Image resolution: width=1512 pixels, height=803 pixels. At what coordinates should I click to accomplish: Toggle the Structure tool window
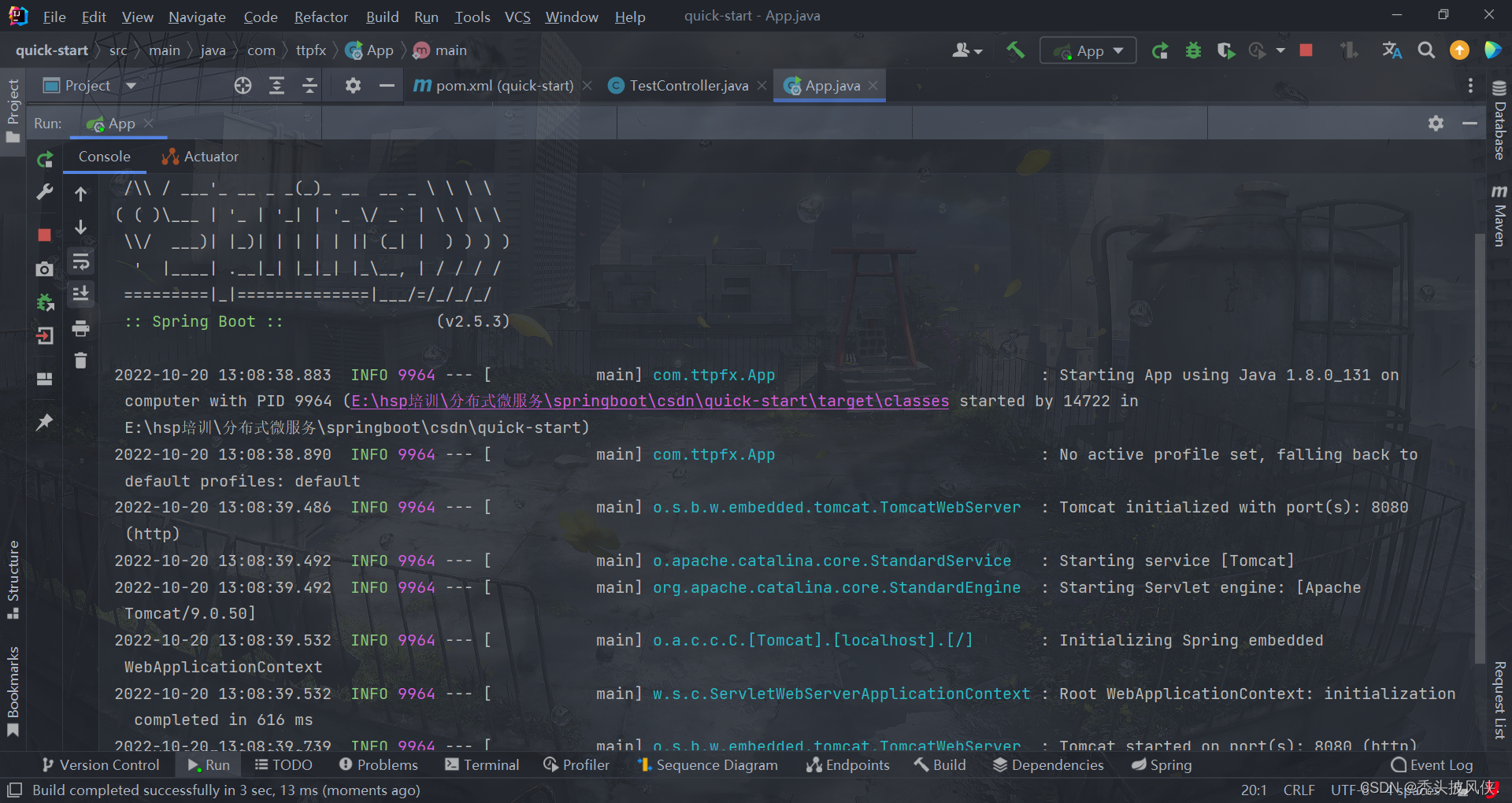point(13,580)
